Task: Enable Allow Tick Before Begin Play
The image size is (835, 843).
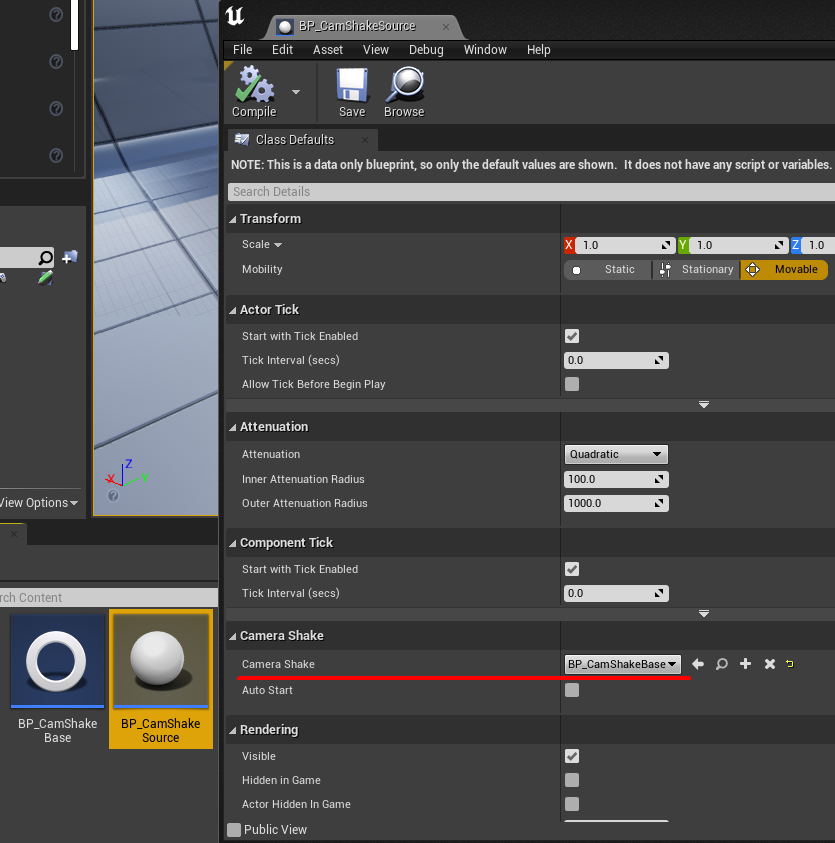Action: (572, 384)
